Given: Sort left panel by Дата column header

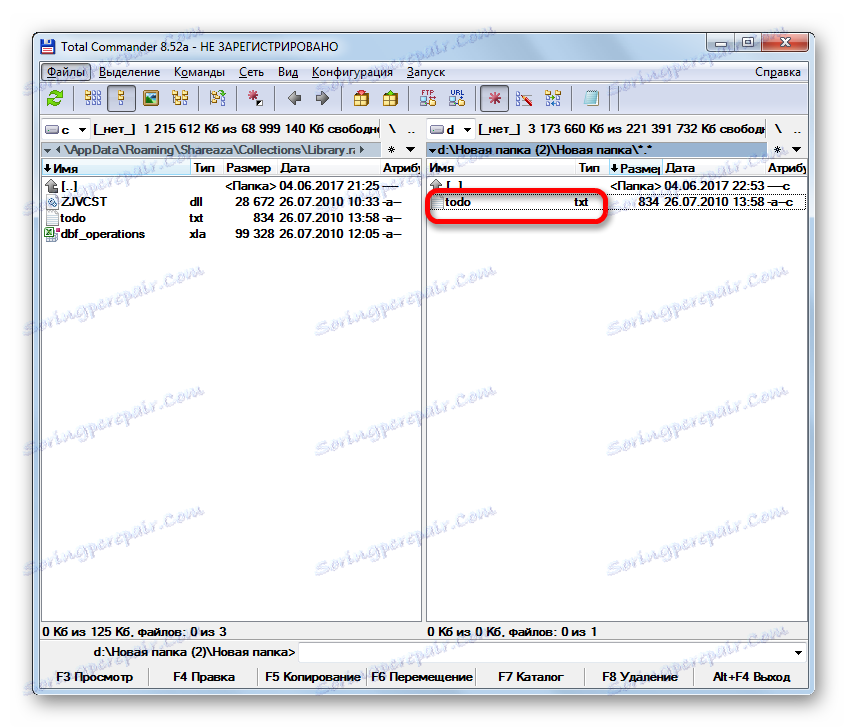Looking at the screenshot, I should (x=328, y=168).
